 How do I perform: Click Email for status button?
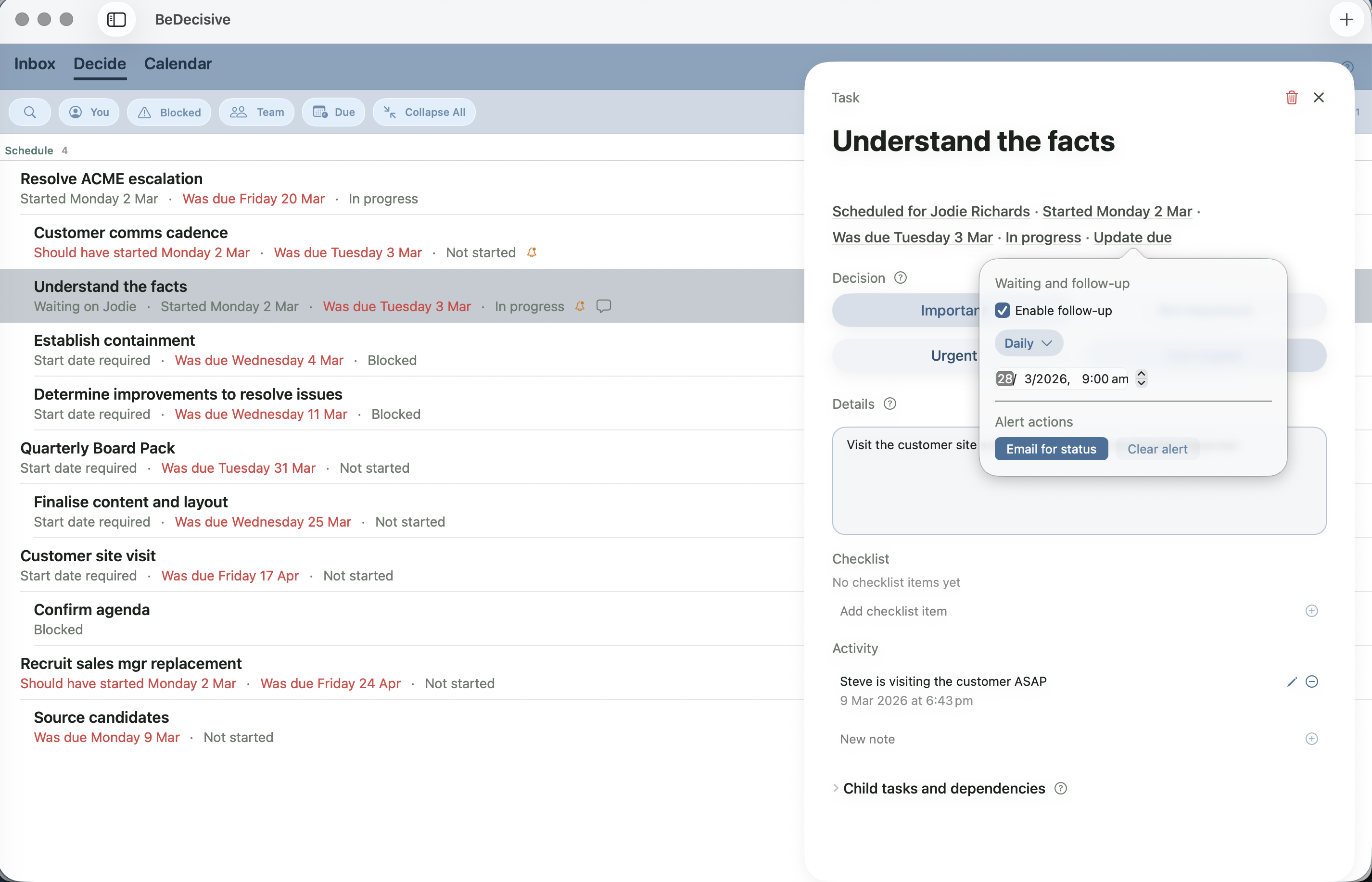1051,449
